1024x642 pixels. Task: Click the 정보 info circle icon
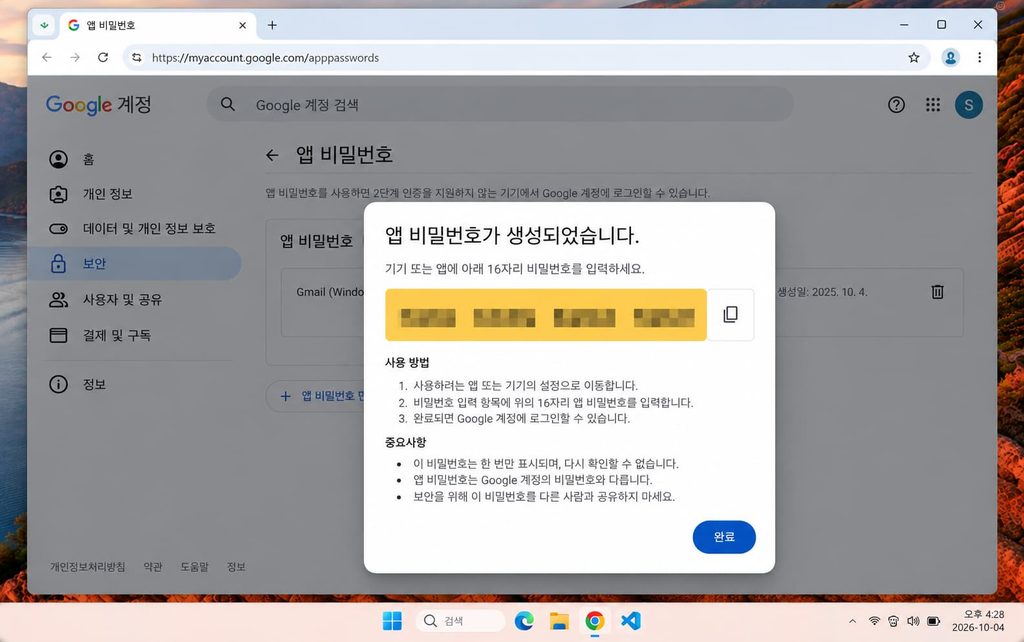(x=58, y=384)
